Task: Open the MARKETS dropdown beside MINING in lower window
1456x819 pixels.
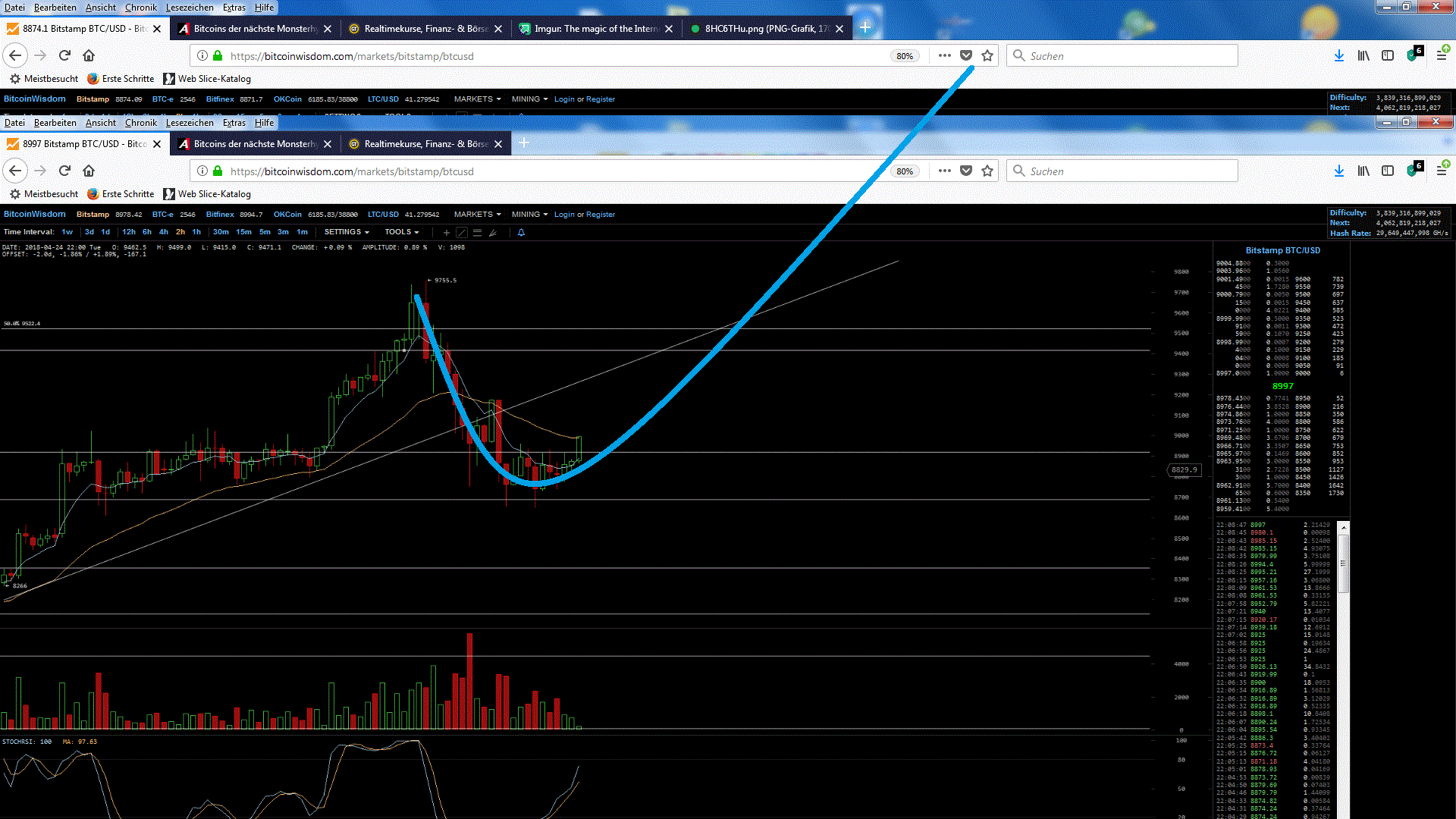Action: tap(477, 215)
